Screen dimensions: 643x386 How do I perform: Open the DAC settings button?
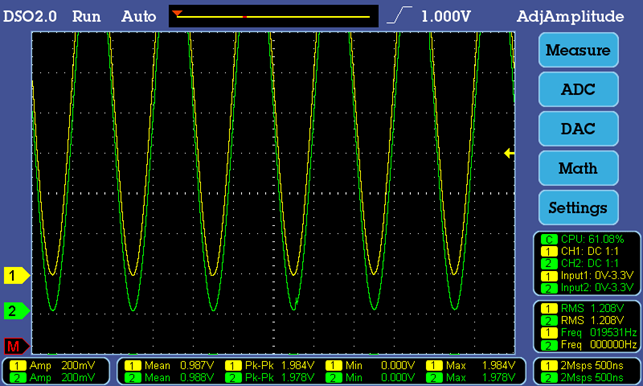coord(578,129)
